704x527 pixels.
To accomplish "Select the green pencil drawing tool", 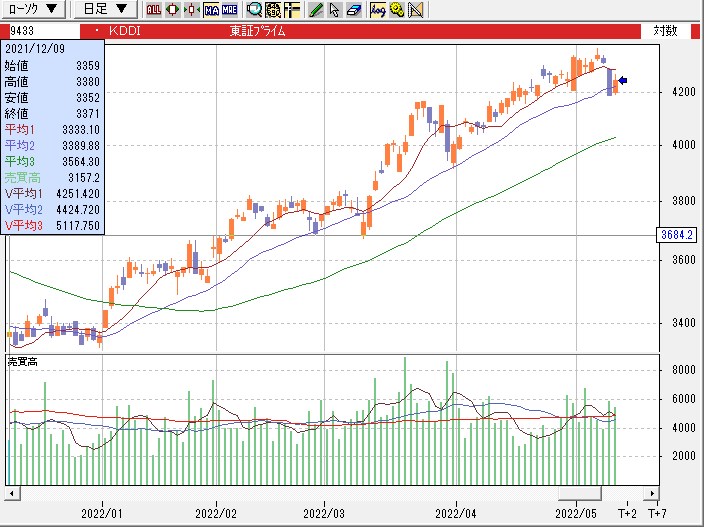I will click(x=316, y=10).
